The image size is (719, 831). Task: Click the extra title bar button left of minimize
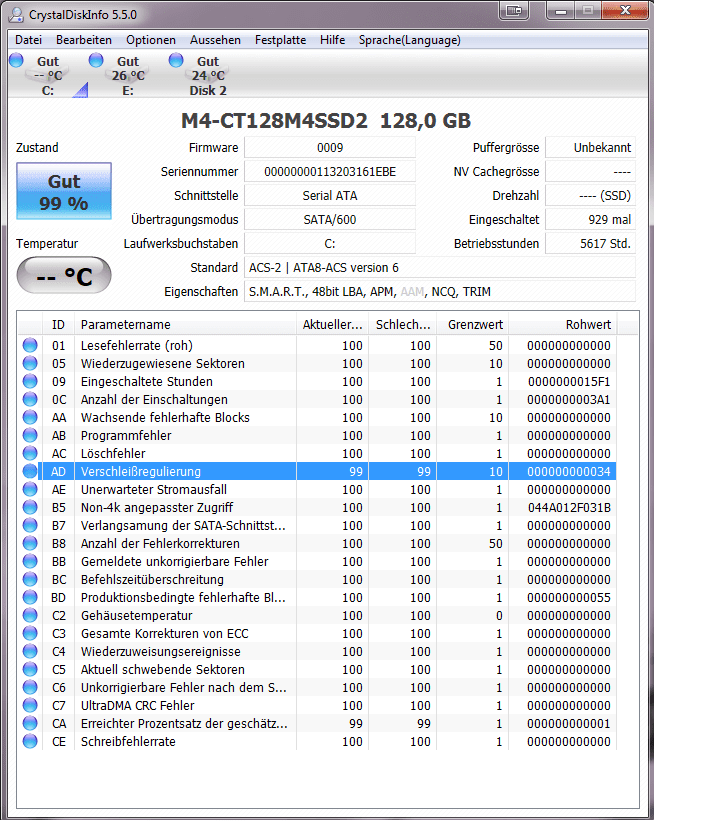[x=514, y=11]
